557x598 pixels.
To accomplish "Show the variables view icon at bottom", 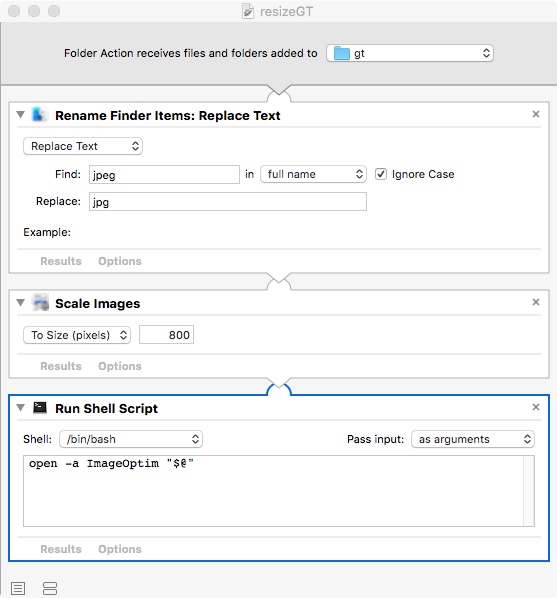I will [50, 588].
